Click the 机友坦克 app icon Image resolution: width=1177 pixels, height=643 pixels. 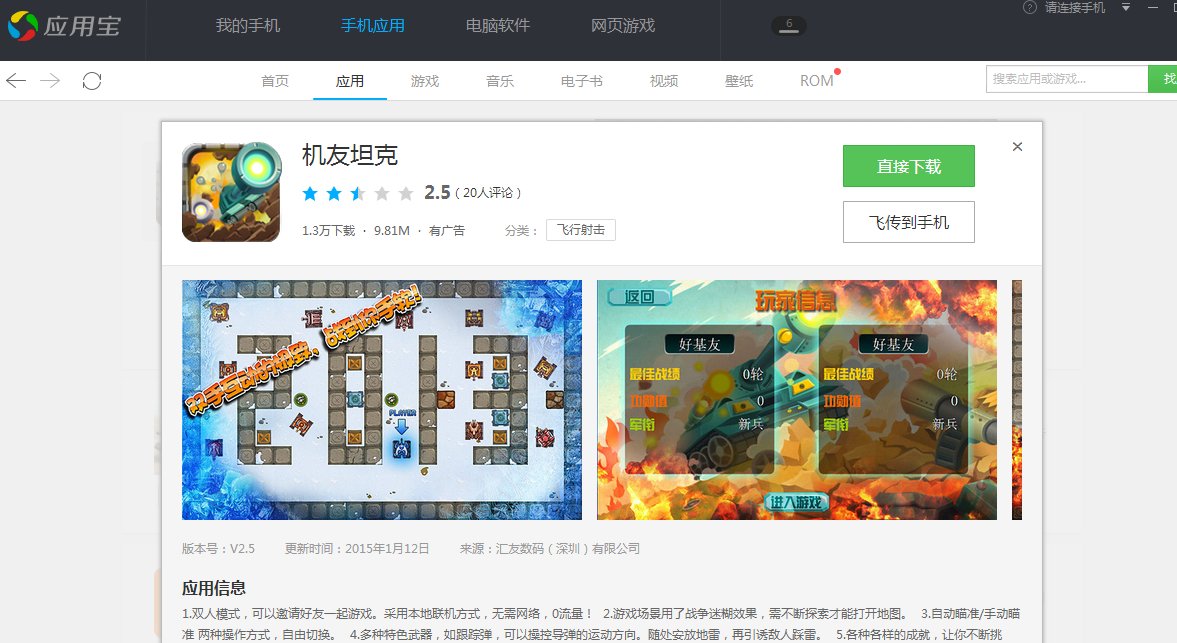pyautogui.click(x=231, y=192)
